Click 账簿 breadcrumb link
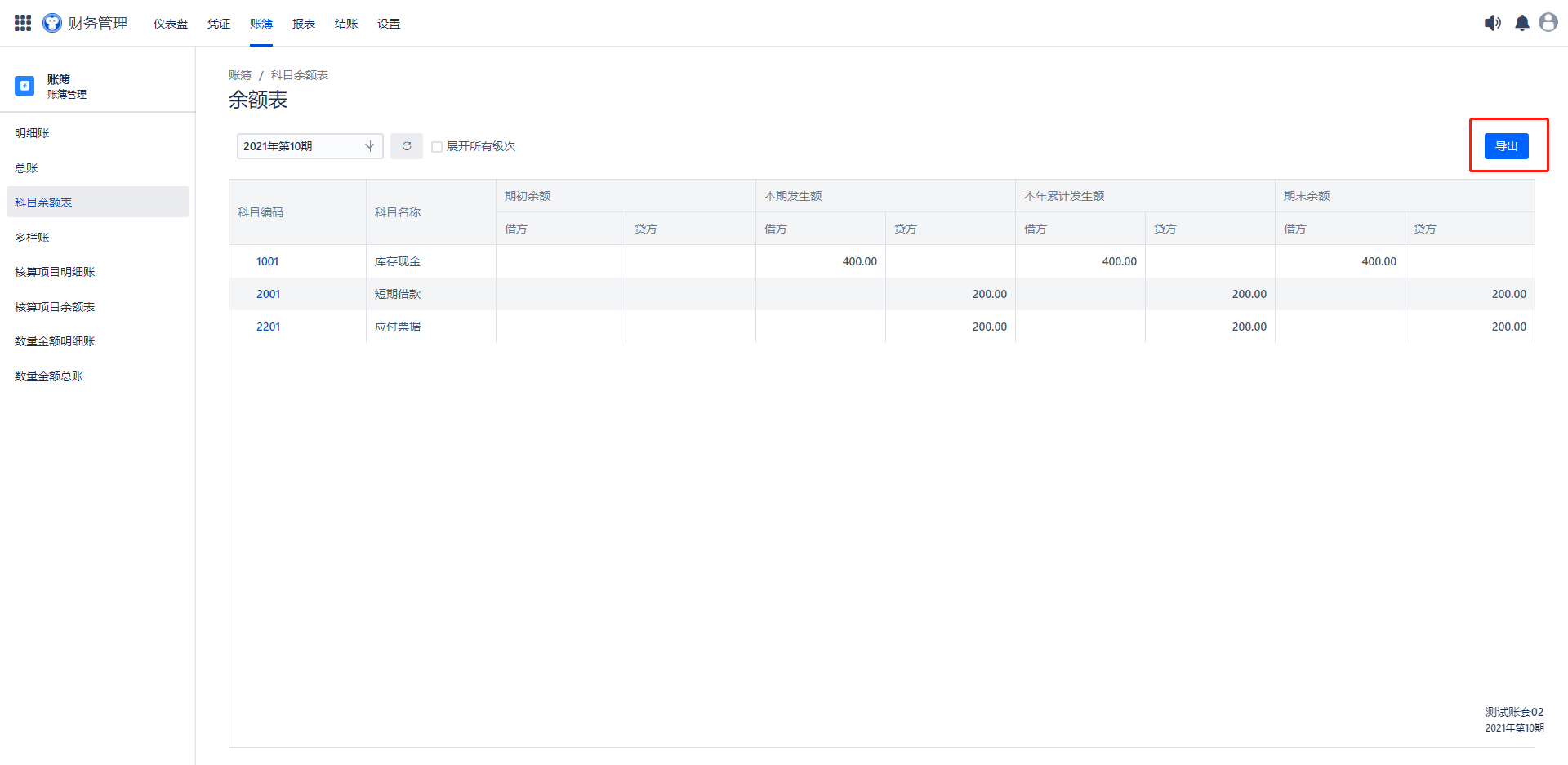 [x=240, y=75]
